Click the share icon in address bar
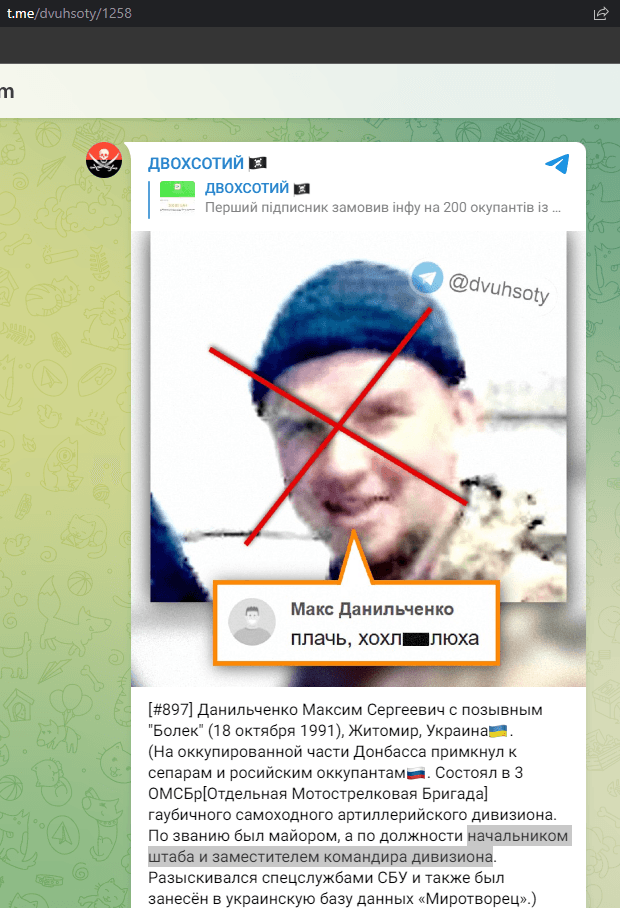Viewport: 620px width, 908px height. (601, 13)
